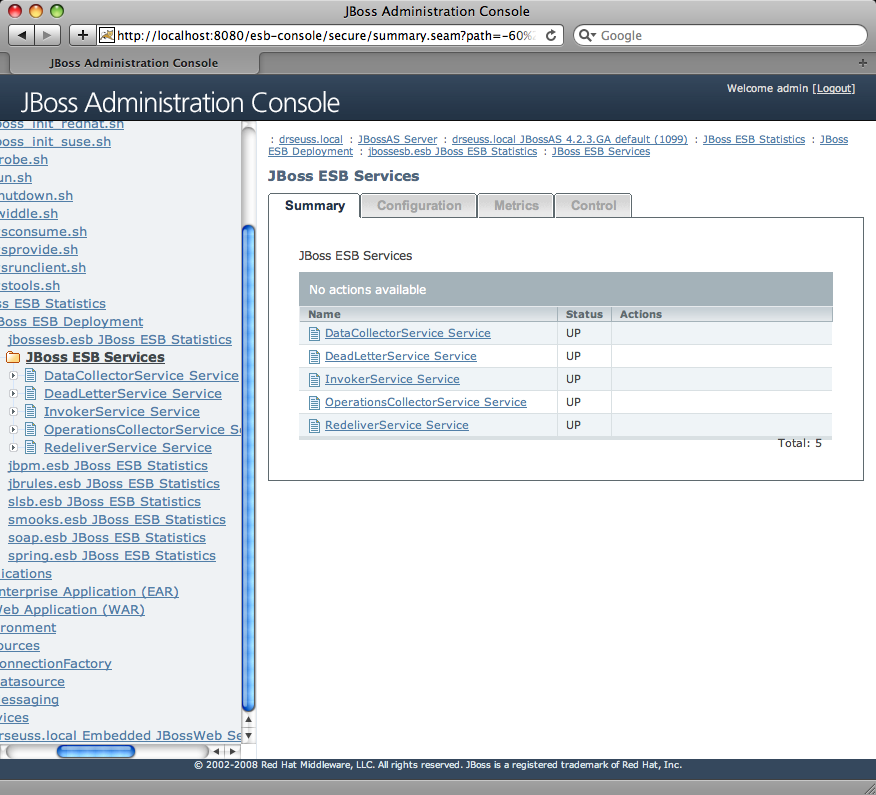Viewport: 876px width, 795px height.
Task: Click the document icon beside RedeliverService in tree
Action: [x=31, y=447]
